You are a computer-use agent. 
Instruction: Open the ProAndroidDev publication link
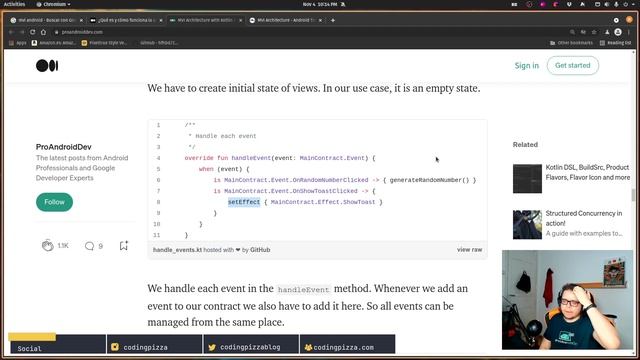(x=64, y=147)
